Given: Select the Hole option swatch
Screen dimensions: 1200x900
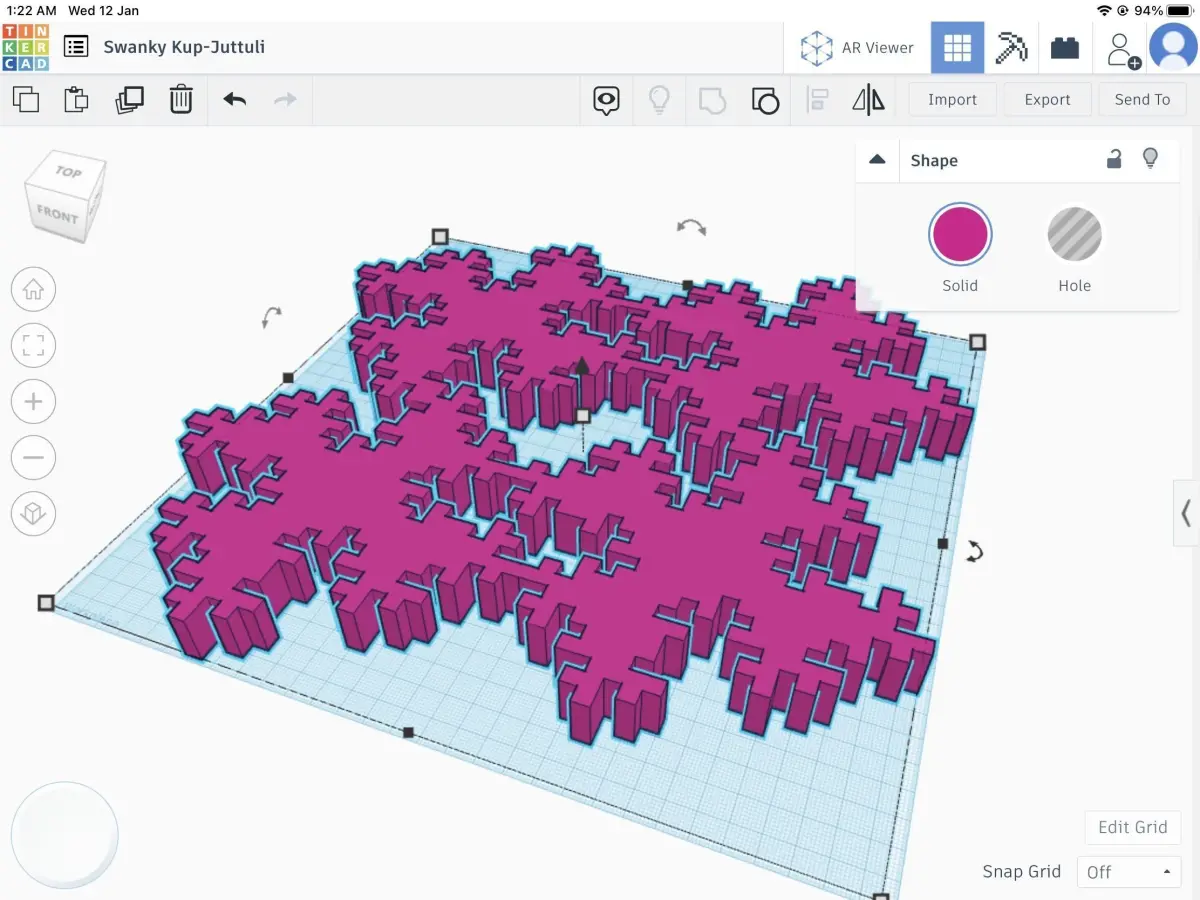Looking at the screenshot, I should (x=1074, y=234).
